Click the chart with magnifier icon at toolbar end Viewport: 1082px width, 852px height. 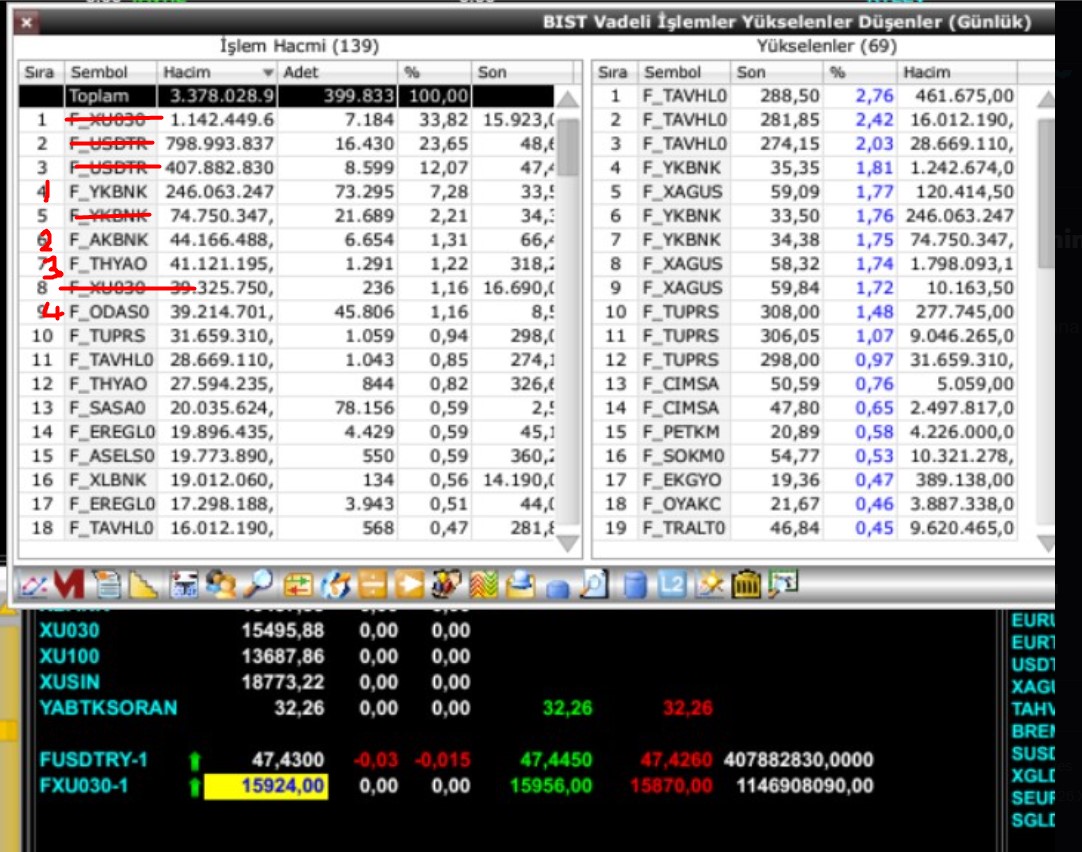pos(783,584)
